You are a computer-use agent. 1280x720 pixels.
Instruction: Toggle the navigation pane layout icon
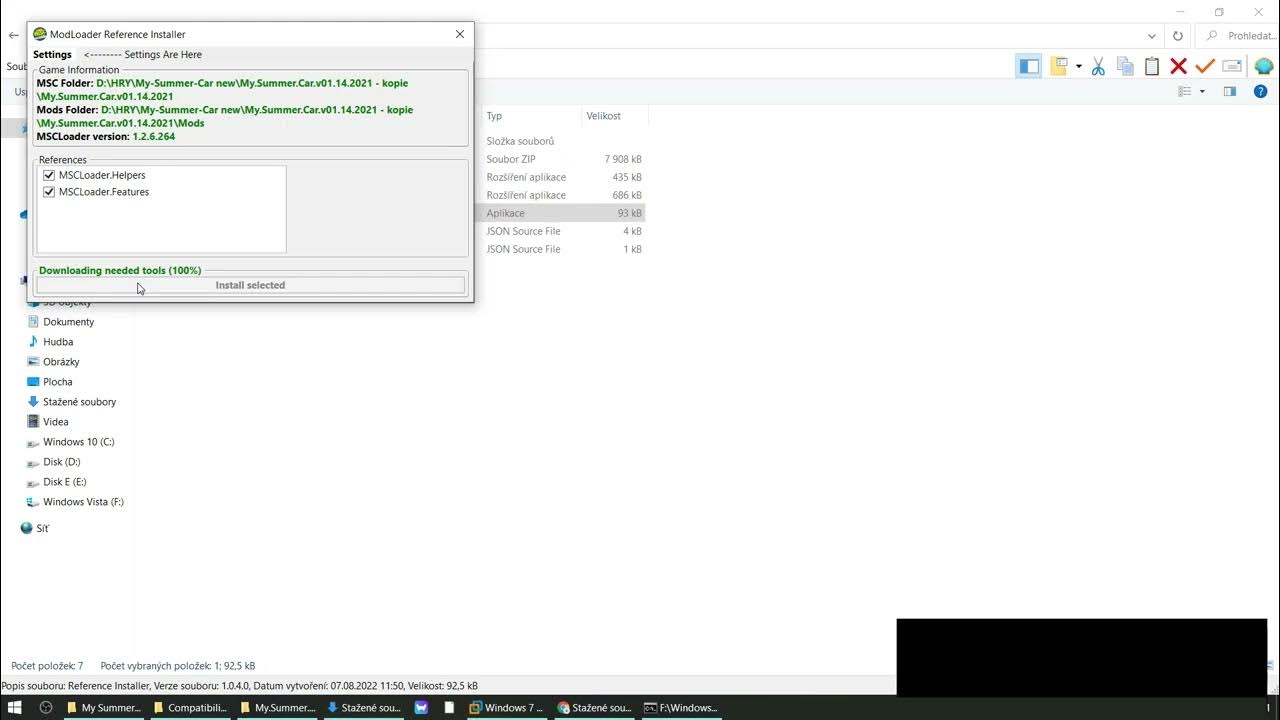pyautogui.click(x=1029, y=66)
